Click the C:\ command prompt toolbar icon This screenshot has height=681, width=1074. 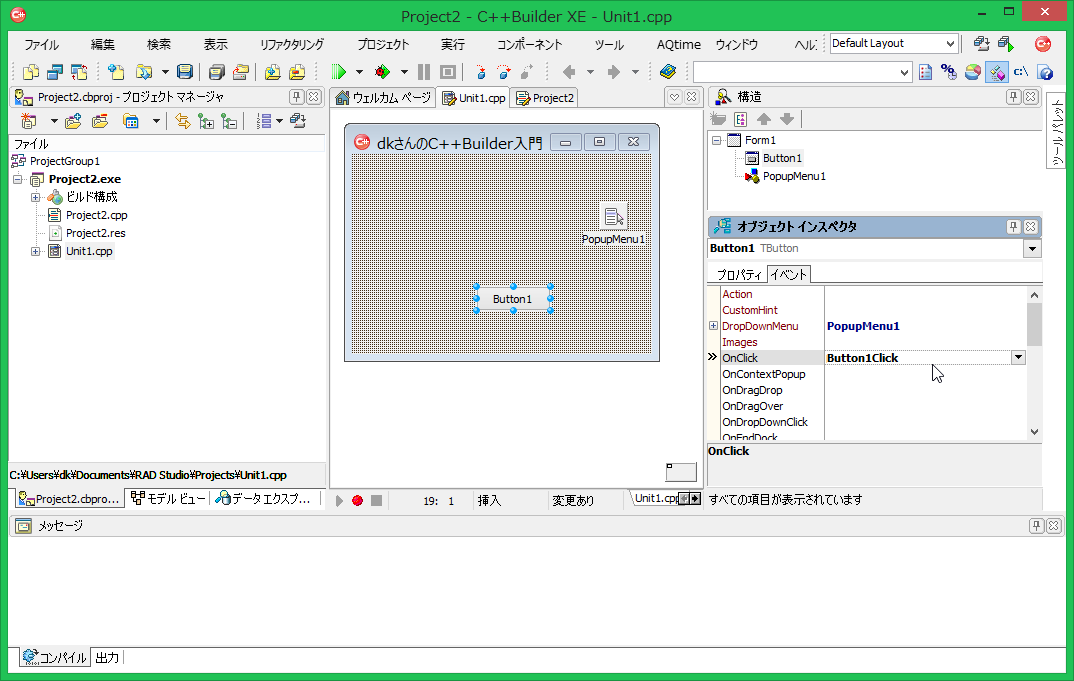[1021, 72]
